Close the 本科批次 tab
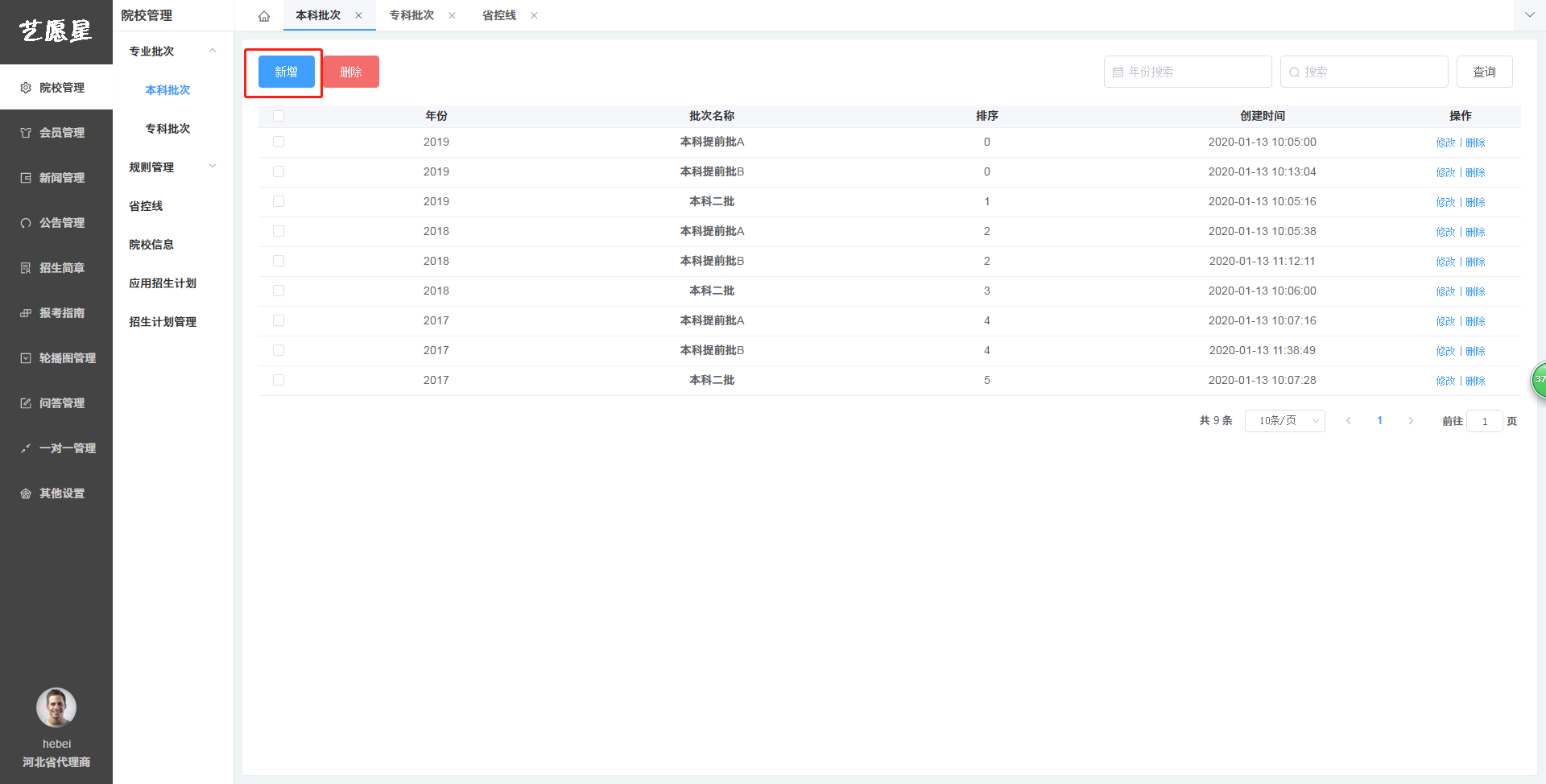 [x=358, y=15]
